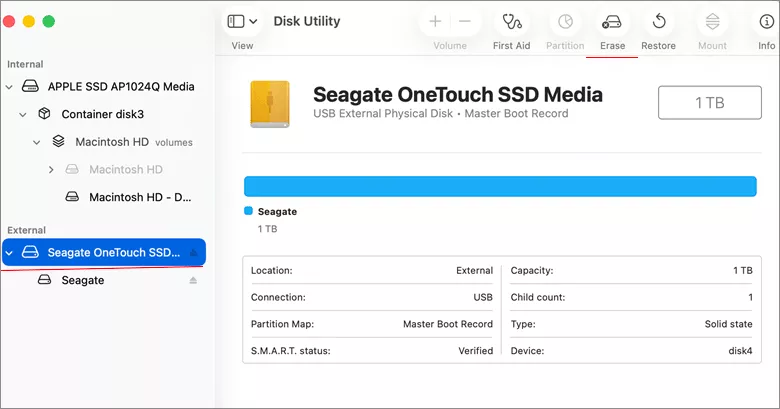Click the yellow external drive icon
The width and height of the screenshot is (780, 409).
tap(270, 104)
